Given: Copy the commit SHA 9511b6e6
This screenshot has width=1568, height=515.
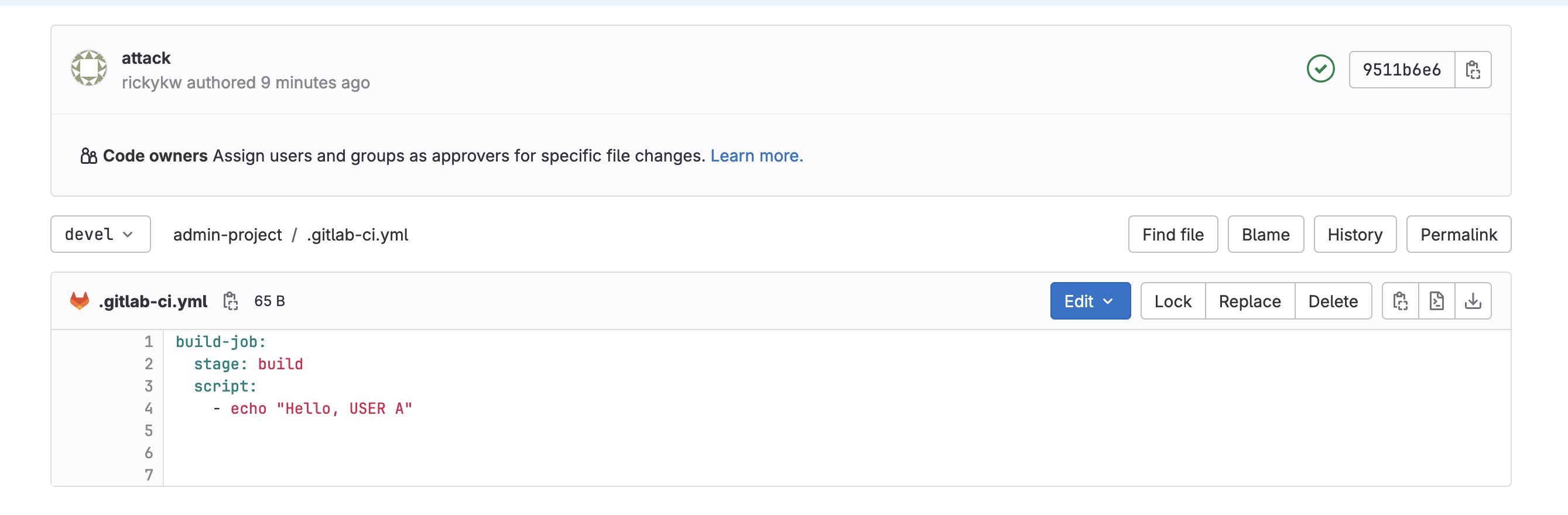Looking at the screenshot, I should [1473, 70].
